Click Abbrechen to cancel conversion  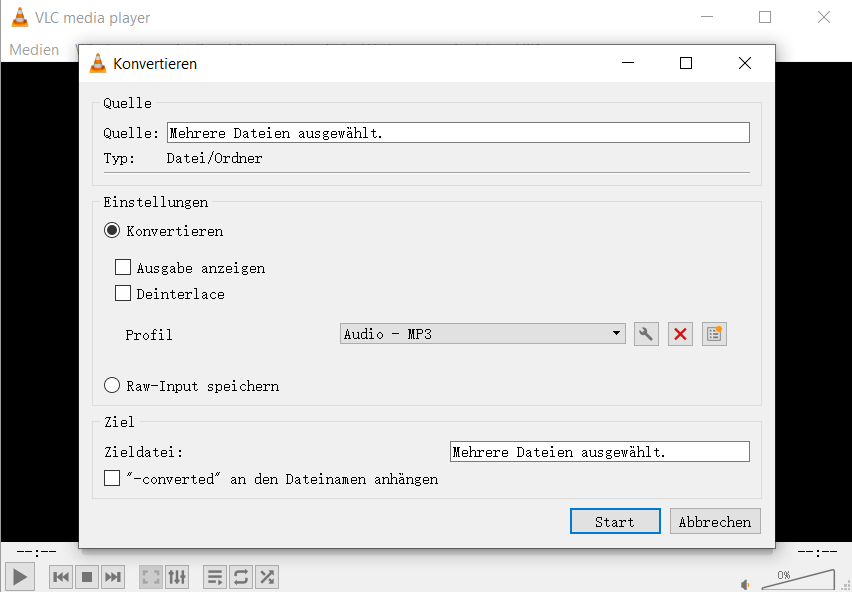pyautogui.click(x=715, y=521)
